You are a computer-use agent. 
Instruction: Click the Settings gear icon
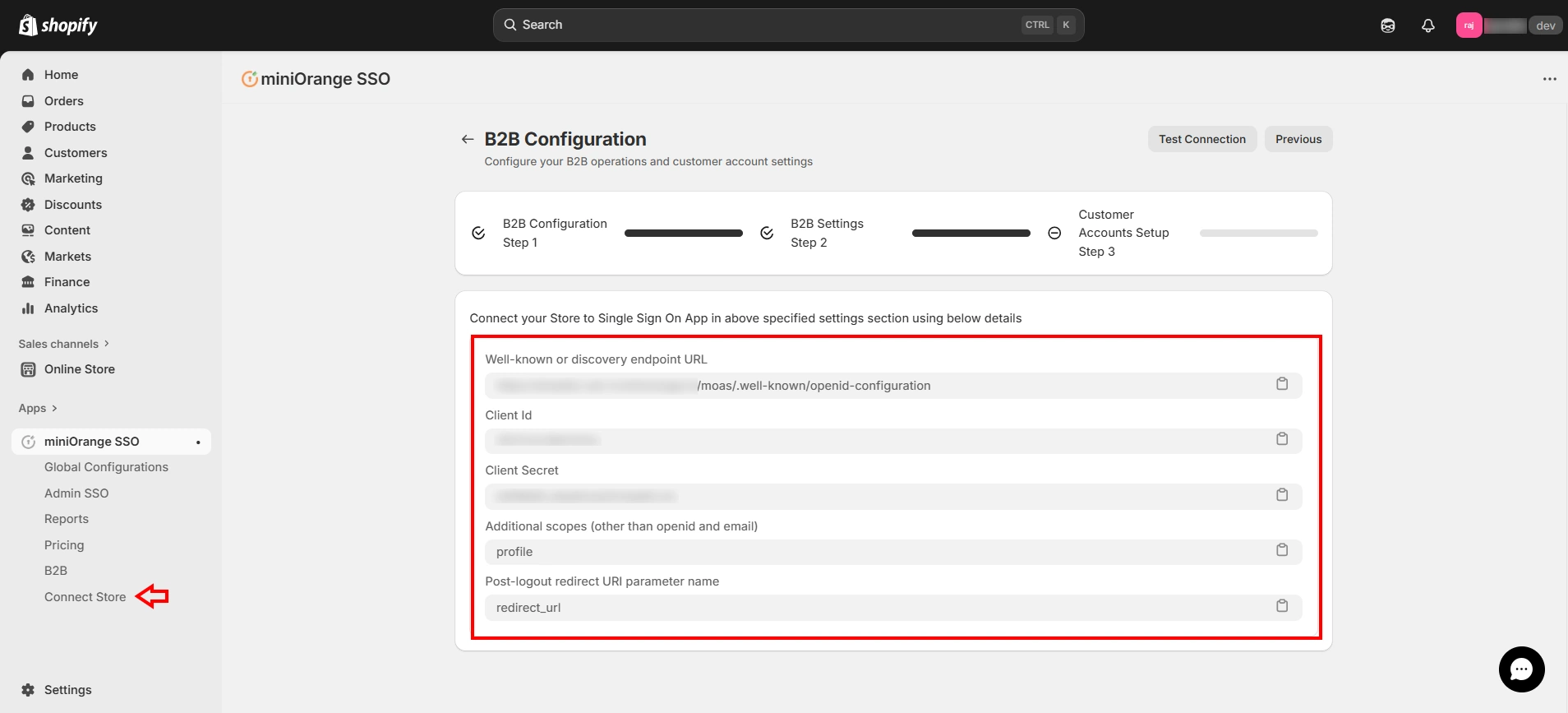pyautogui.click(x=28, y=690)
